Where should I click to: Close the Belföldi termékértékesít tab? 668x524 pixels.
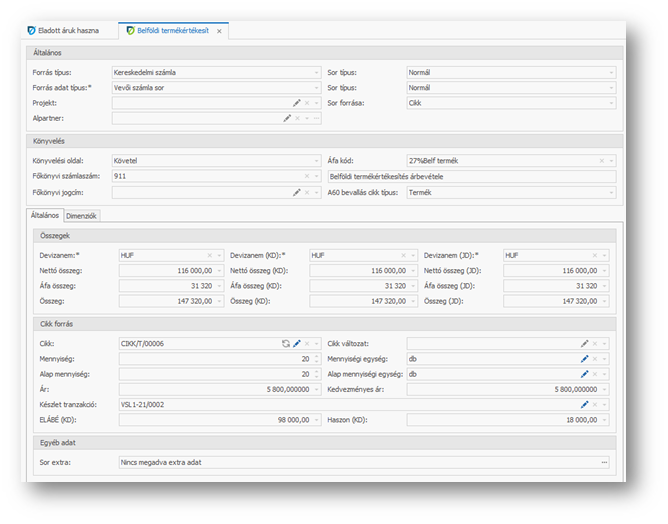pyautogui.click(x=219, y=32)
